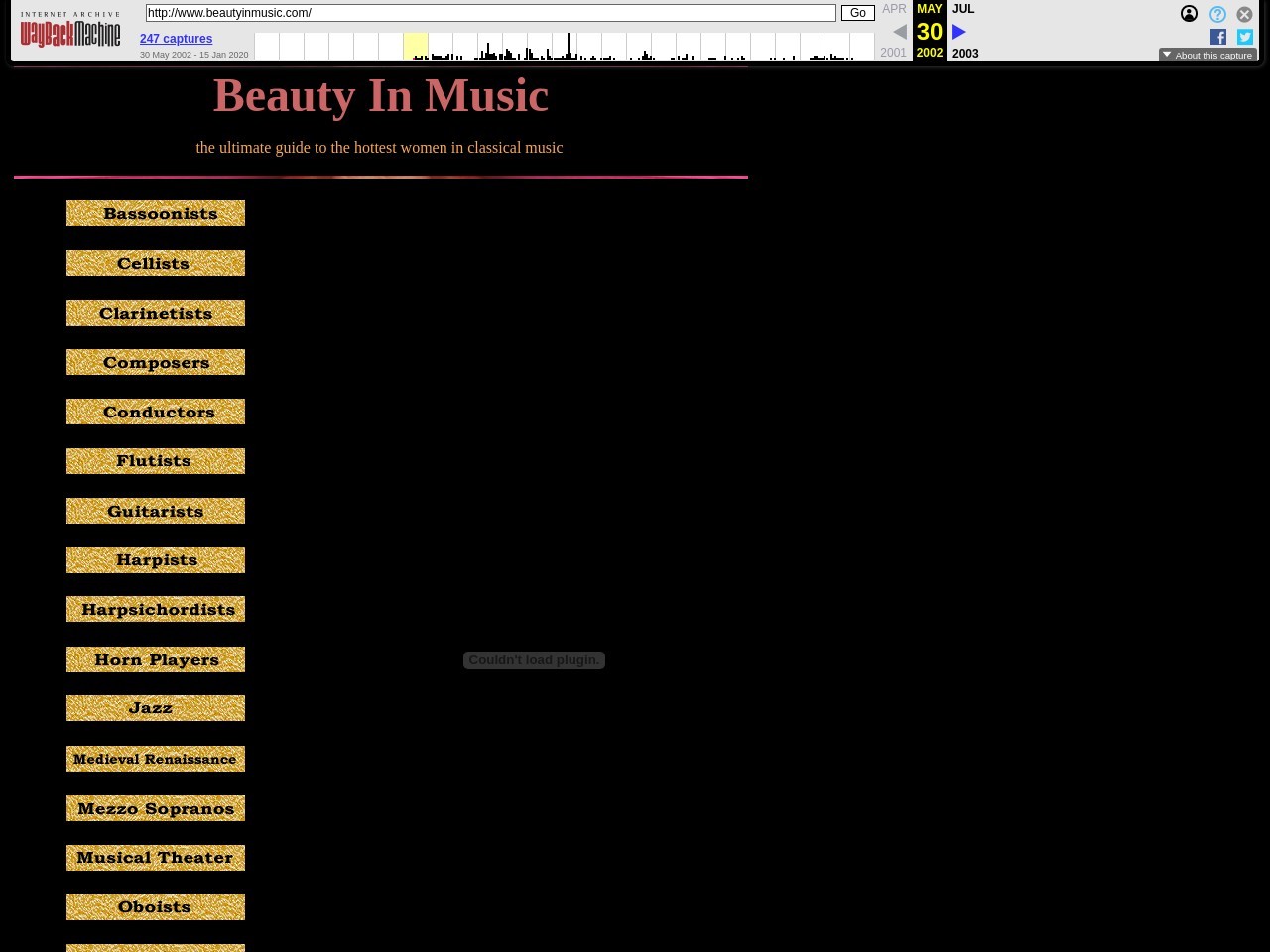The width and height of the screenshot is (1270, 952).
Task: Click the URL input field
Action: coord(490,13)
